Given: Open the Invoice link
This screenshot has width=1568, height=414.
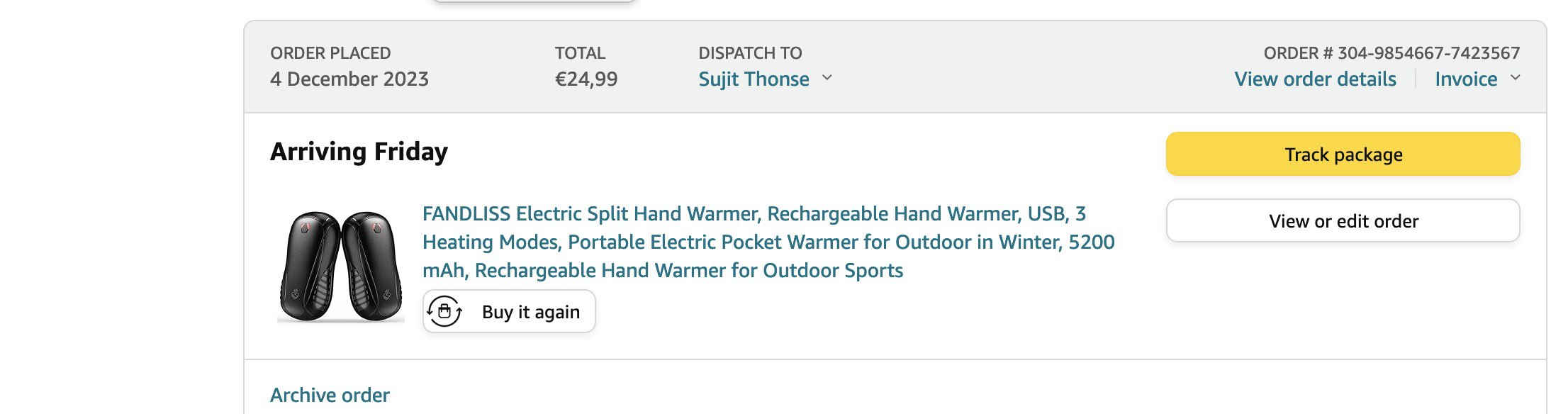Looking at the screenshot, I should click(x=1466, y=79).
